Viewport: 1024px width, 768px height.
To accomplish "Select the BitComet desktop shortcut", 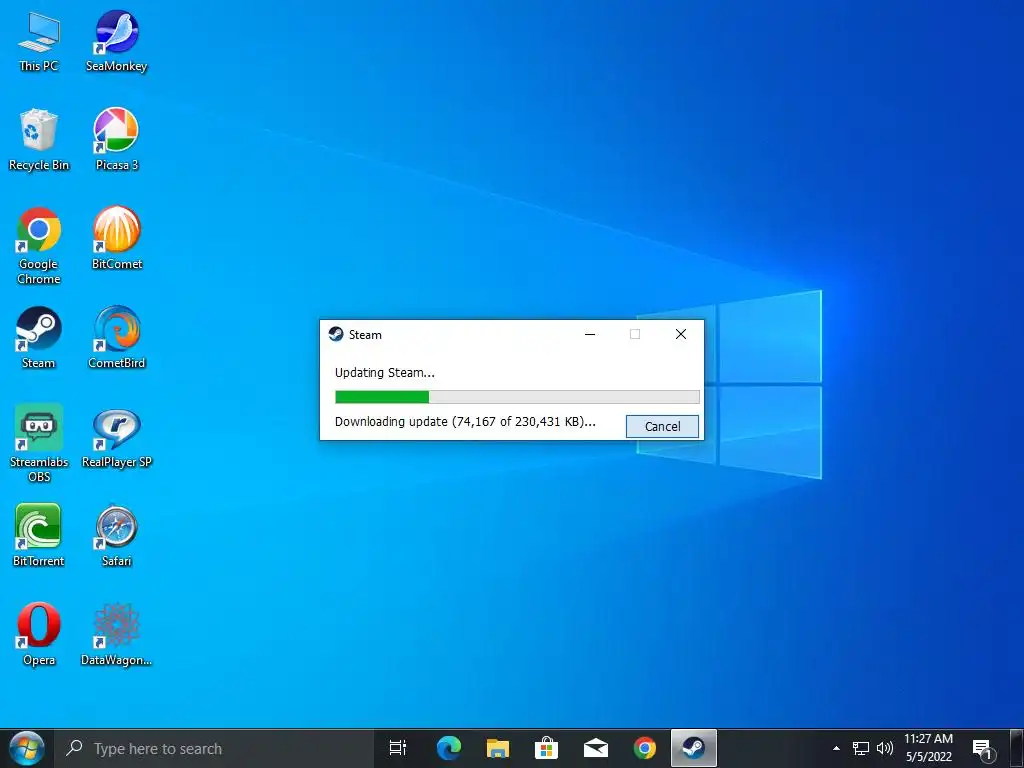I will click(x=116, y=239).
